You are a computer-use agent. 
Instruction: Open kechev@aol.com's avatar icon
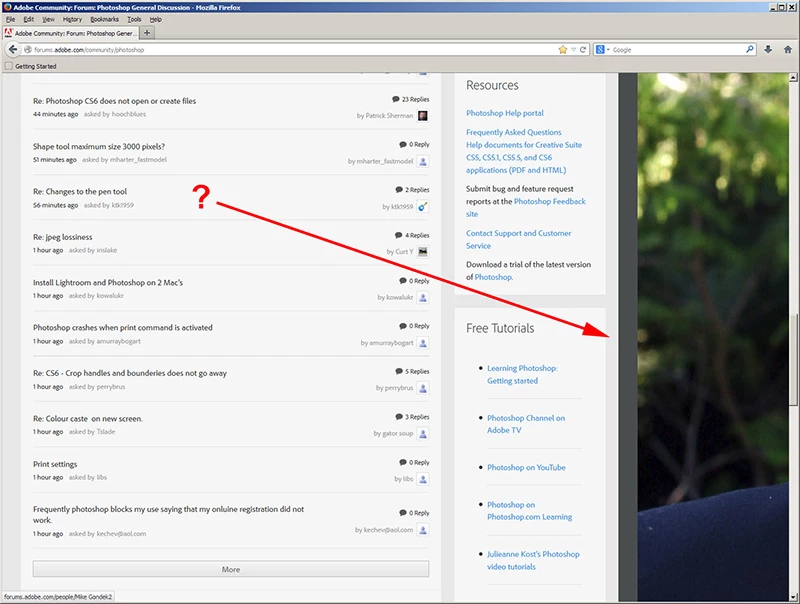coord(422,530)
